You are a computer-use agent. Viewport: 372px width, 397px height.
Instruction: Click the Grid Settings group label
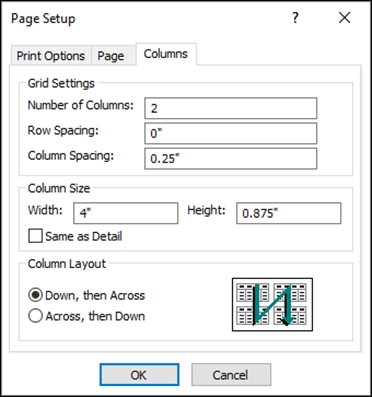61,83
